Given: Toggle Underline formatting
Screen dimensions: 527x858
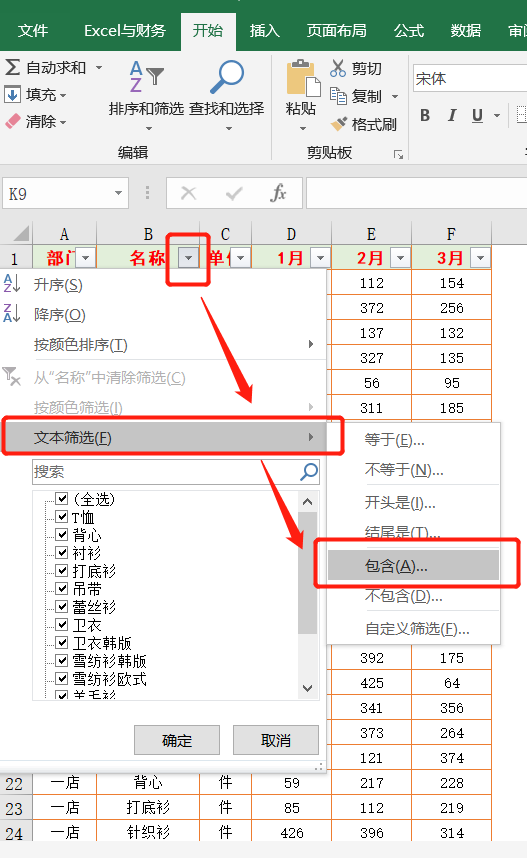Looking at the screenshot, I should click(x=477, y=115).
